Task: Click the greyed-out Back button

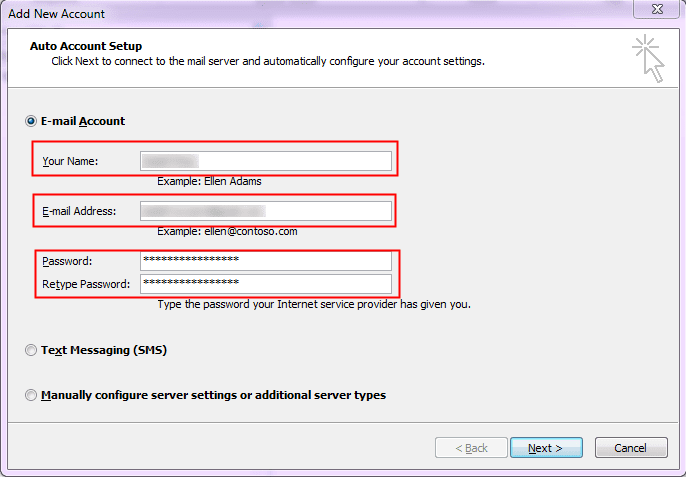Action: point(471,448)
